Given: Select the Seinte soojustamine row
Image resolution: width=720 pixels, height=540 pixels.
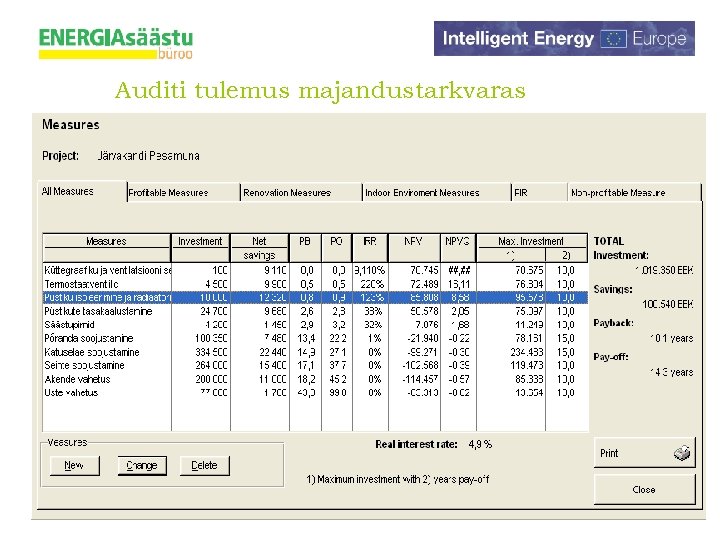Looking at the screenshot, I should pyautogui.click(x=315, y=366).
